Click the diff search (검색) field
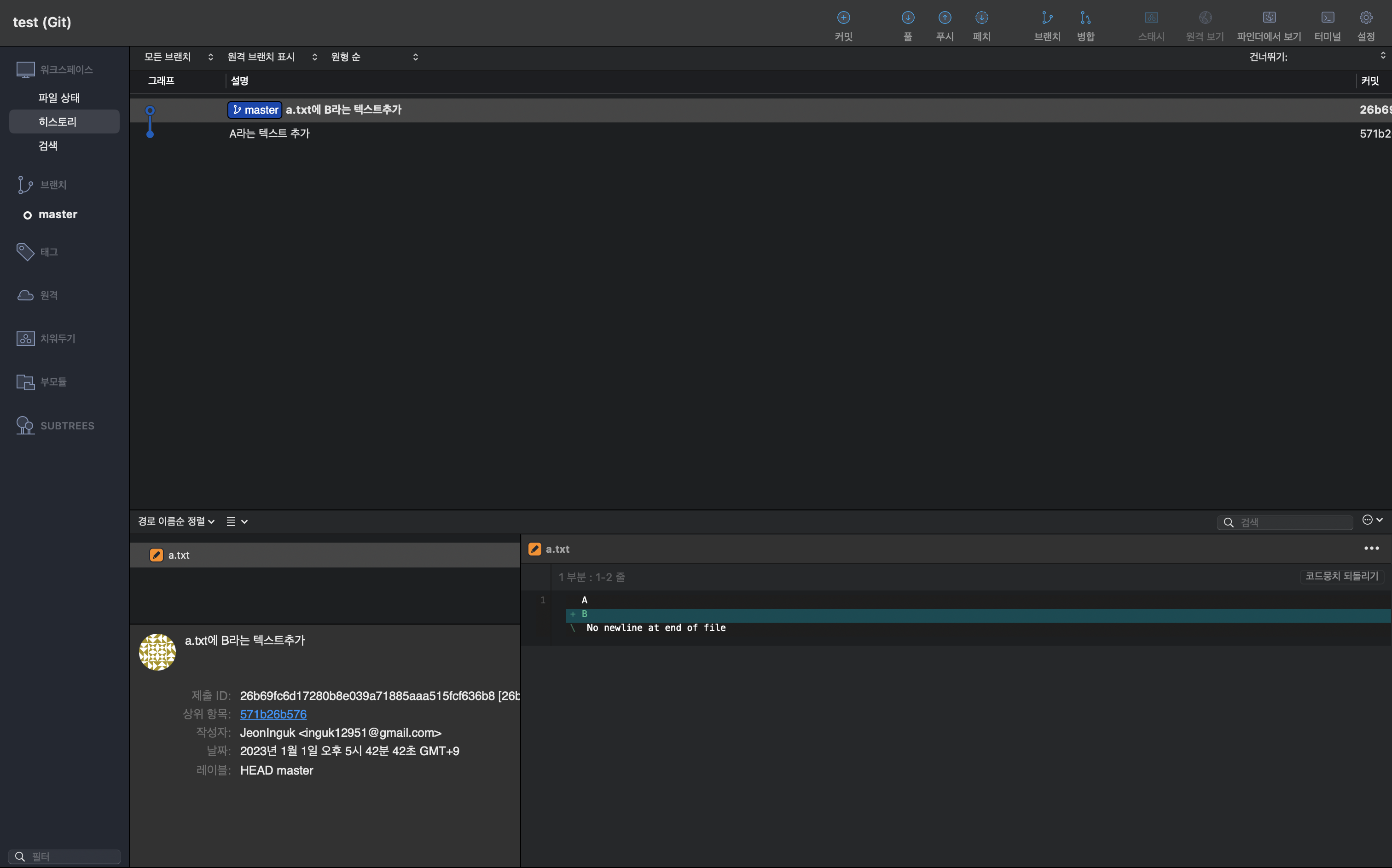The image size is (1392, 868). (x=1292, y=522)
